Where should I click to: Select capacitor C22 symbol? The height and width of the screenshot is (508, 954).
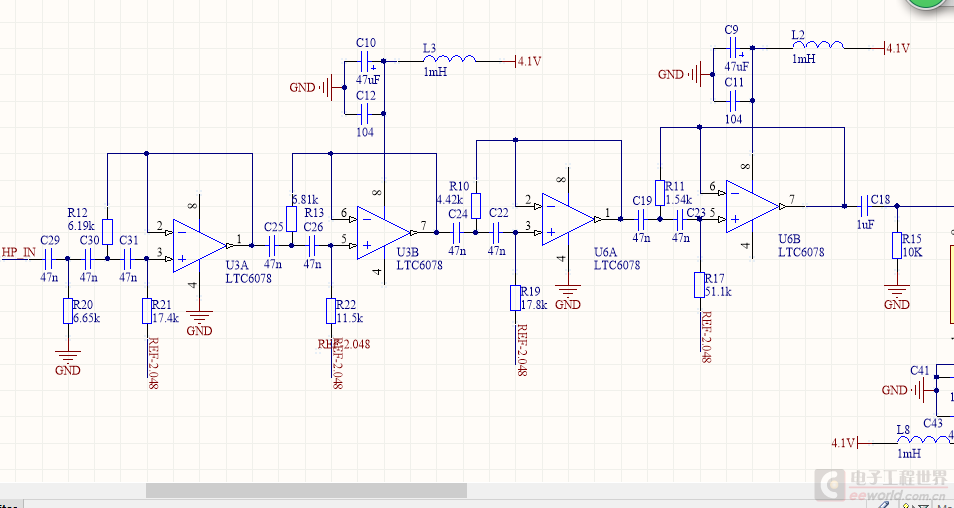(x=496, y=232)
